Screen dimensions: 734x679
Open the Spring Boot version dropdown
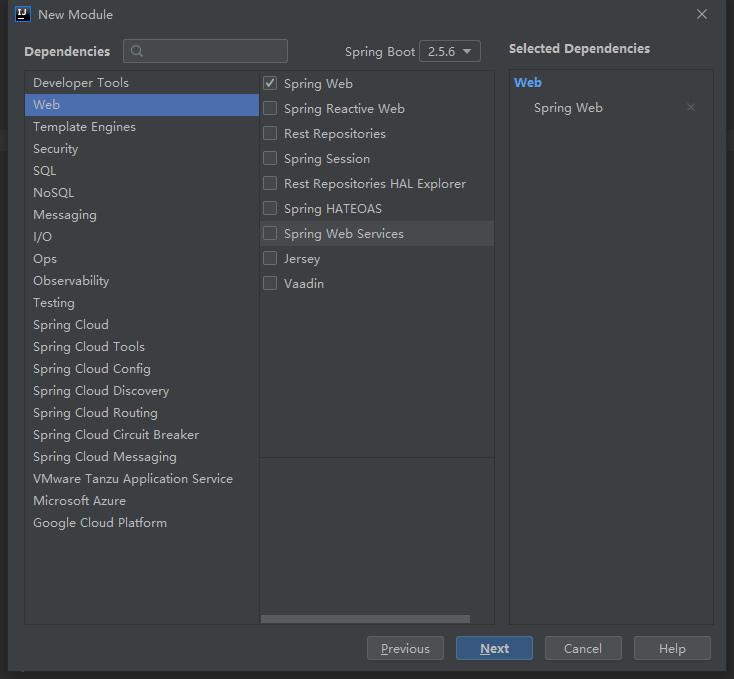(450, 51)
